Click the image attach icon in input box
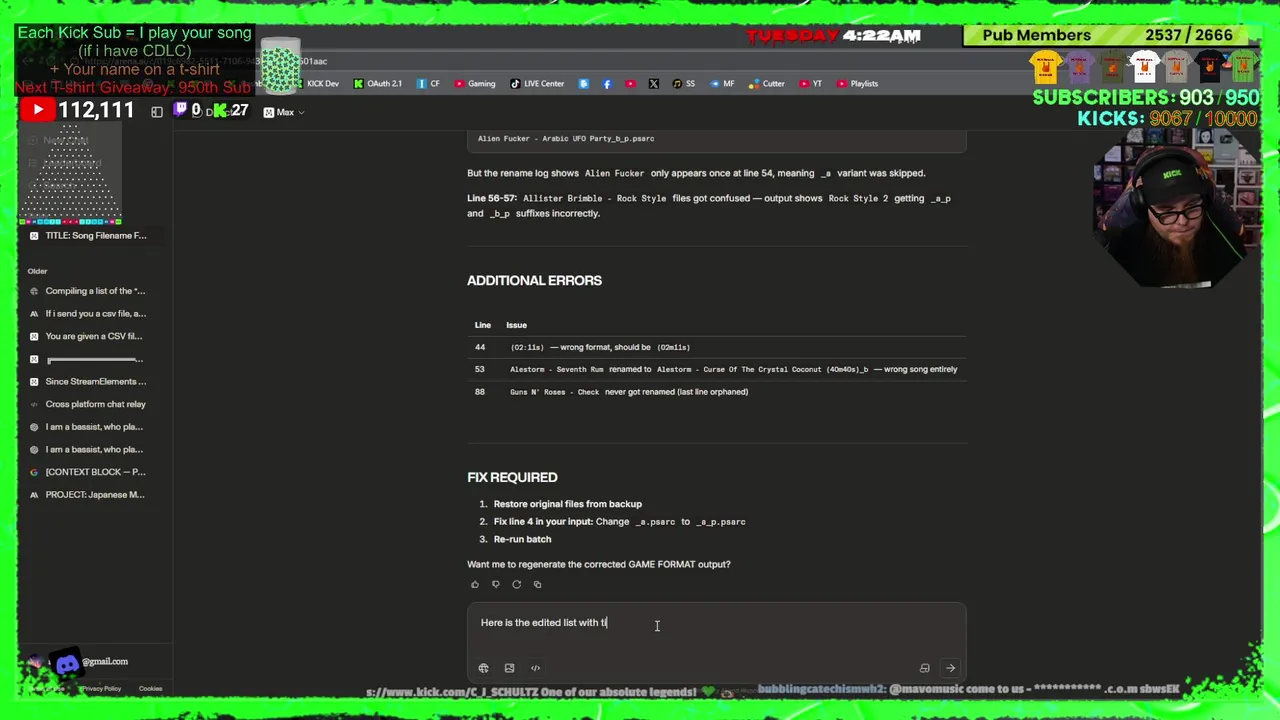This screenshot has width=1280, height=720. 509,668
